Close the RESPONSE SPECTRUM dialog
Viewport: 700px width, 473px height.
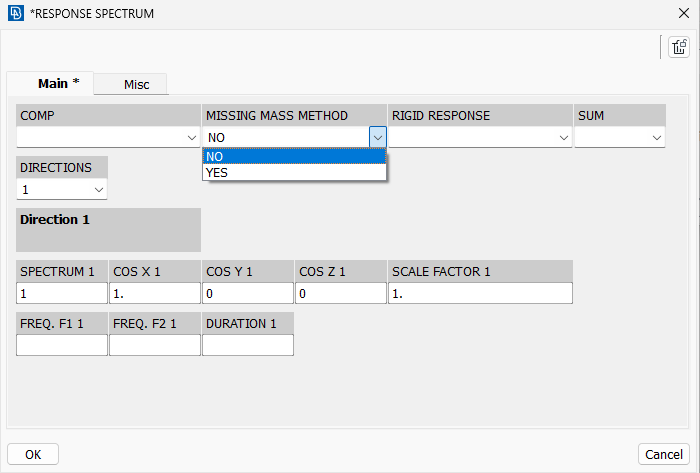point(683,13)
